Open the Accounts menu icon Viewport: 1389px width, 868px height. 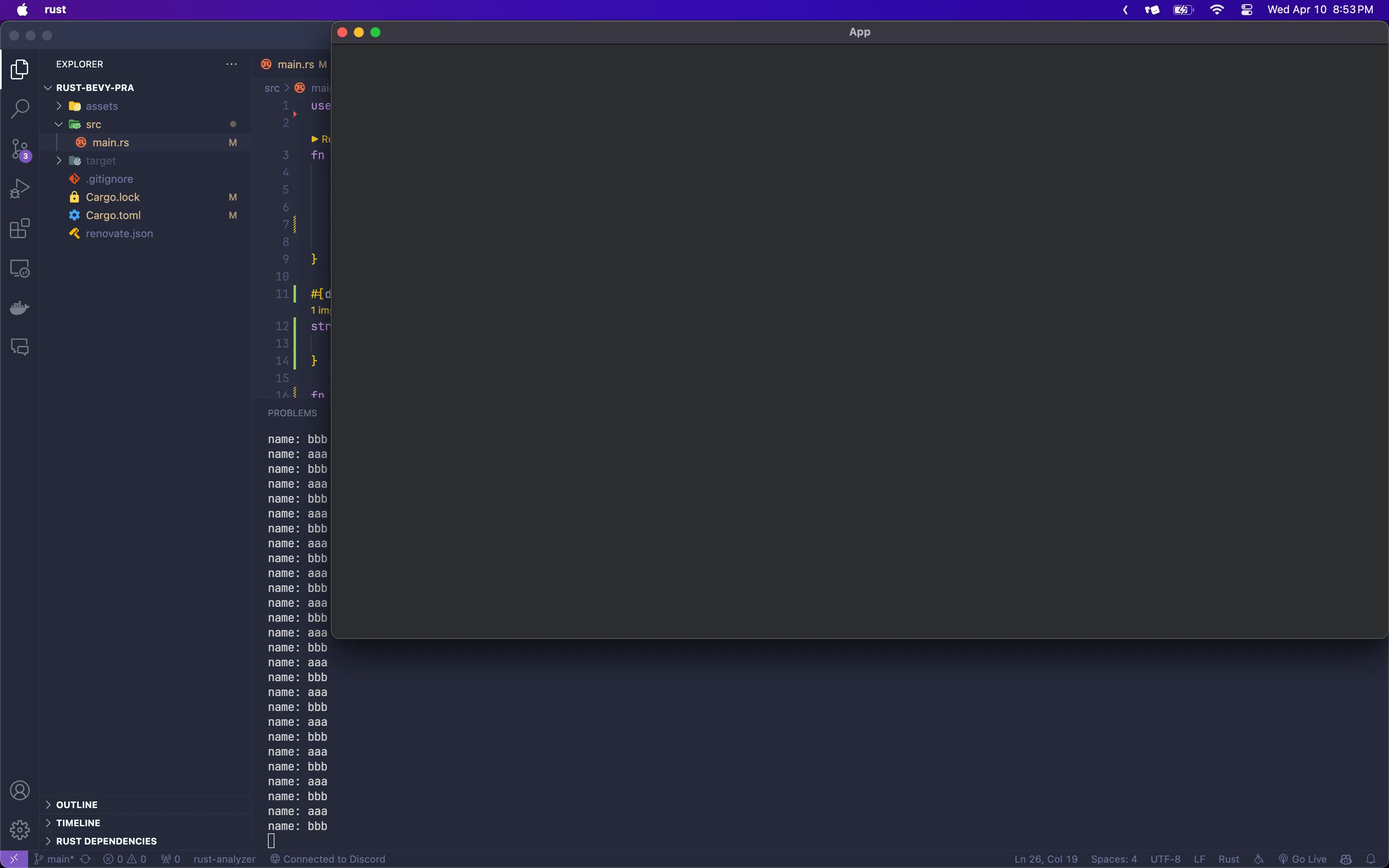tap(19, 790)
